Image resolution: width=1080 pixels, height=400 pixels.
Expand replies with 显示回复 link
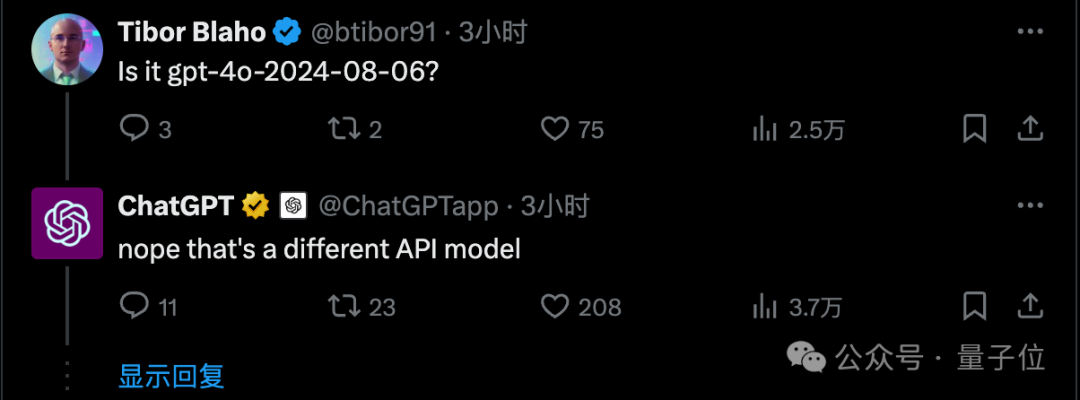(x=171, y=376)
